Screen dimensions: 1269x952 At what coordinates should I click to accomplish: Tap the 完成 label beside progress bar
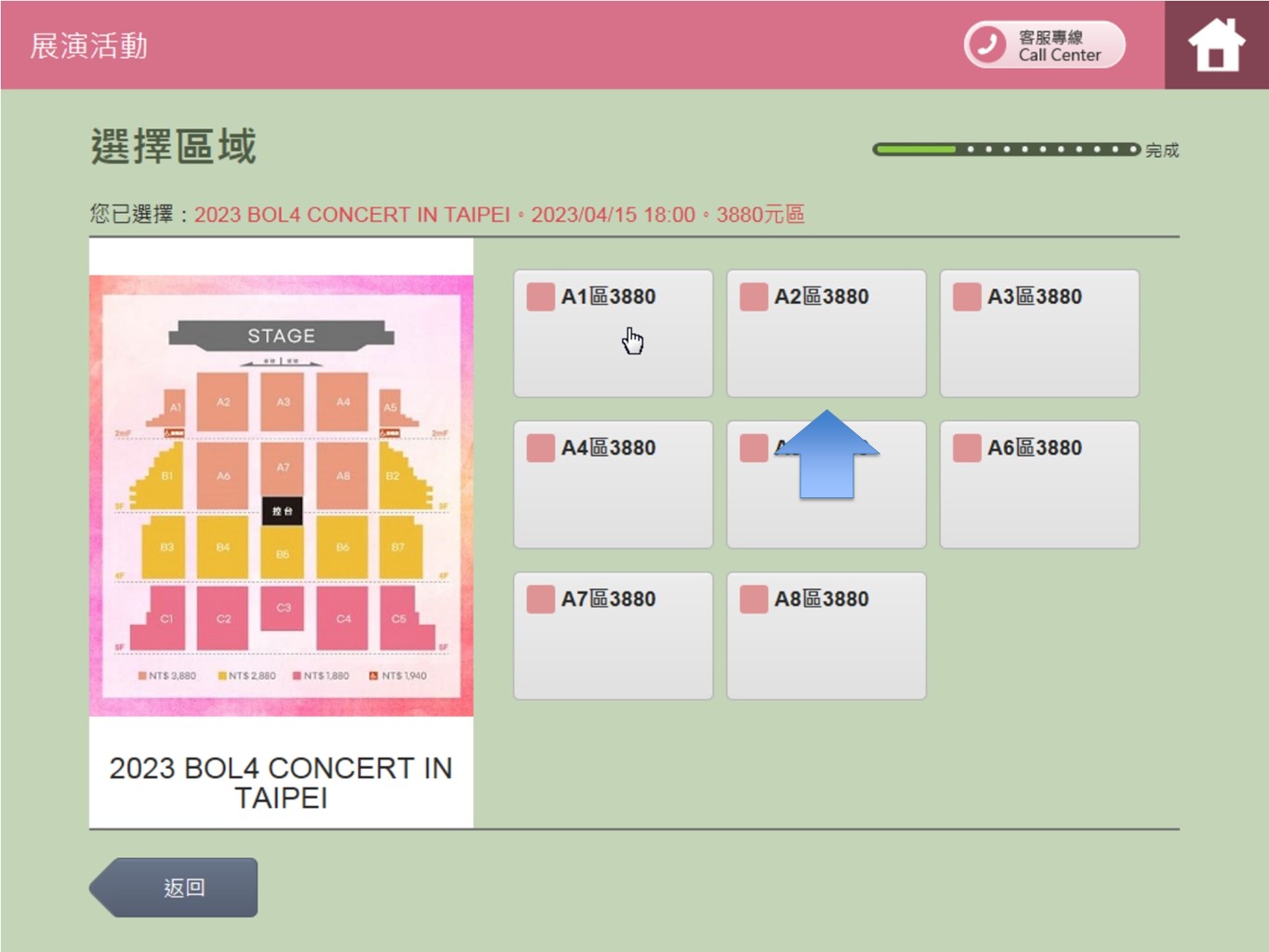coord(1162,150)
